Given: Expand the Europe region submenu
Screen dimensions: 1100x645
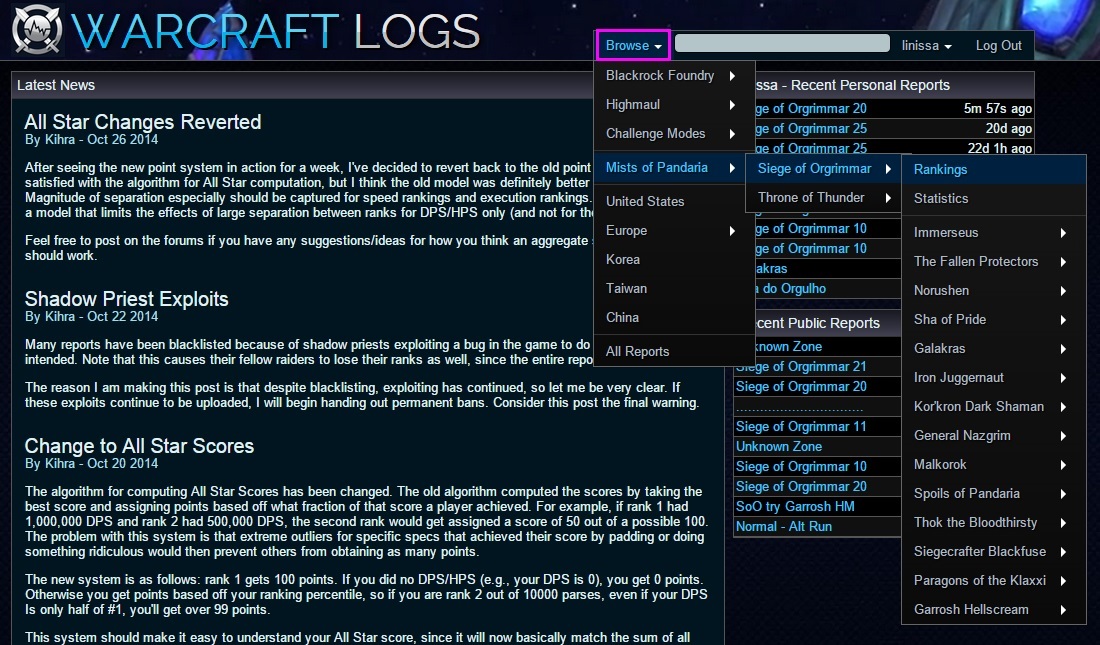Looking at the screenshot, I should pos(672,230).
